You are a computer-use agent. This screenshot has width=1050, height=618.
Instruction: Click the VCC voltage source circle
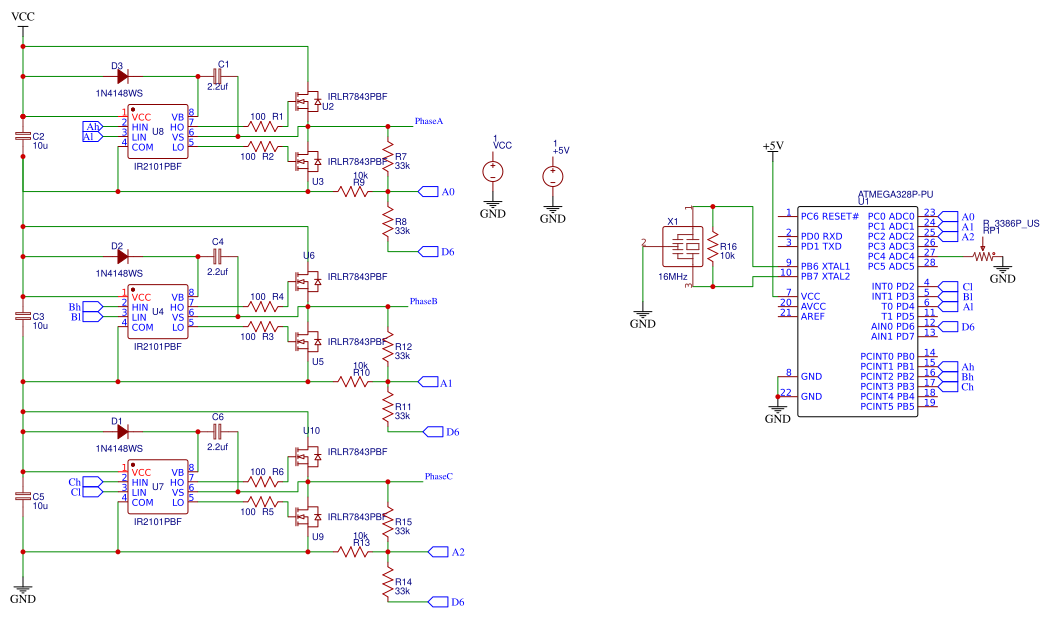tap(493, 171)
